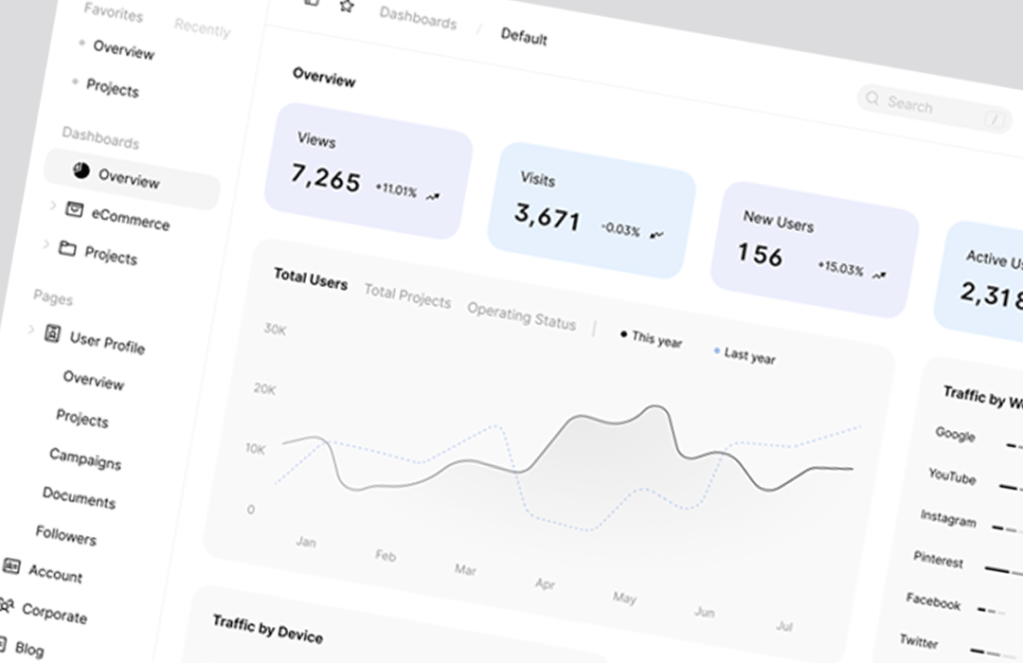Collapse the User Profile chevron

[x=31, y=329]
